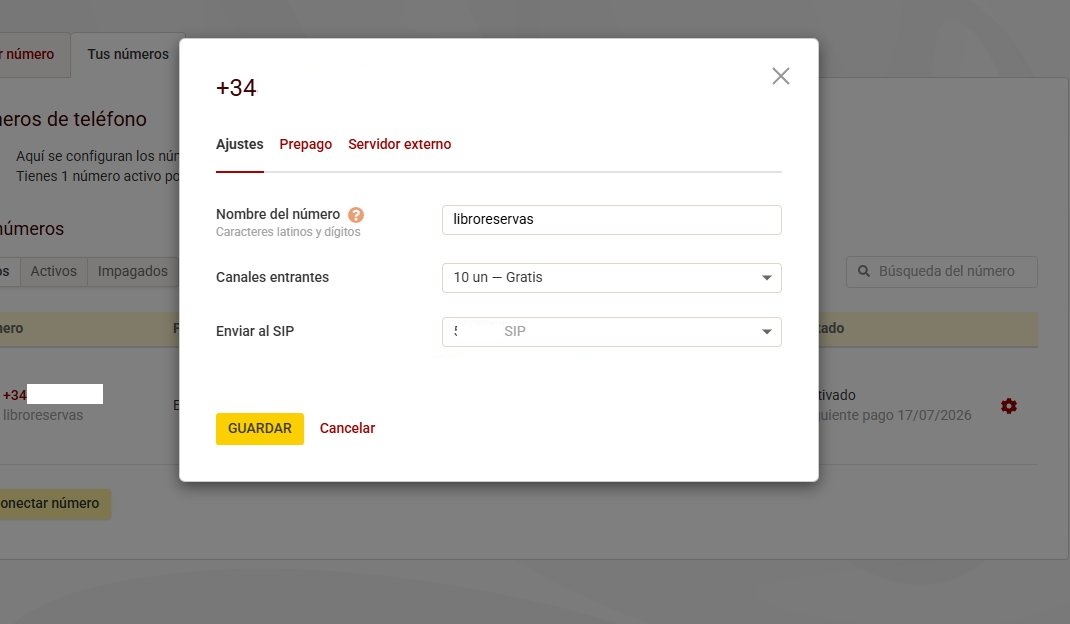1070x624 pixels.
Task: Click the libroreservas text under the number
Action: (x=42, y=415)
